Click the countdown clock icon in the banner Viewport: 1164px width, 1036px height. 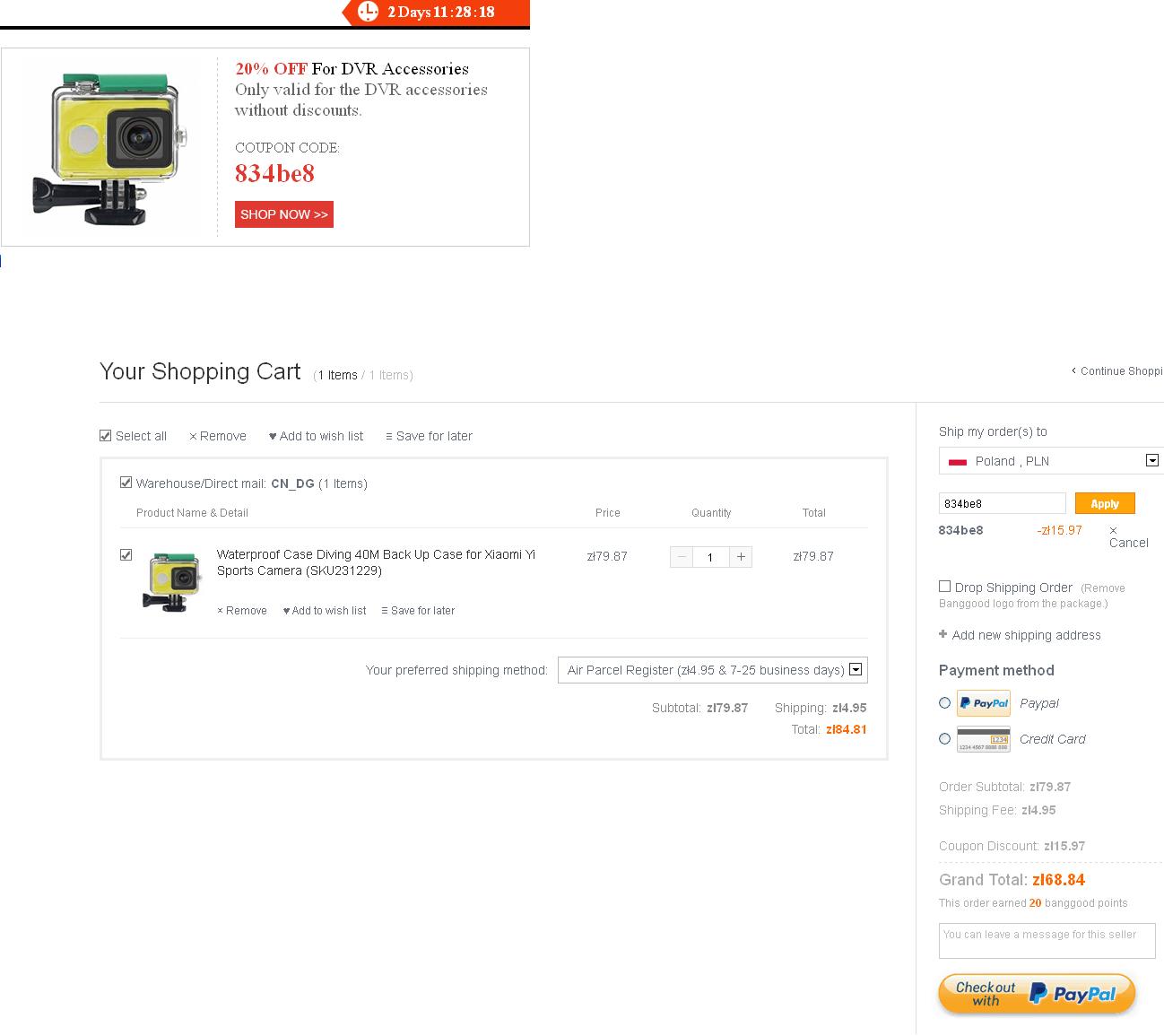368,12
